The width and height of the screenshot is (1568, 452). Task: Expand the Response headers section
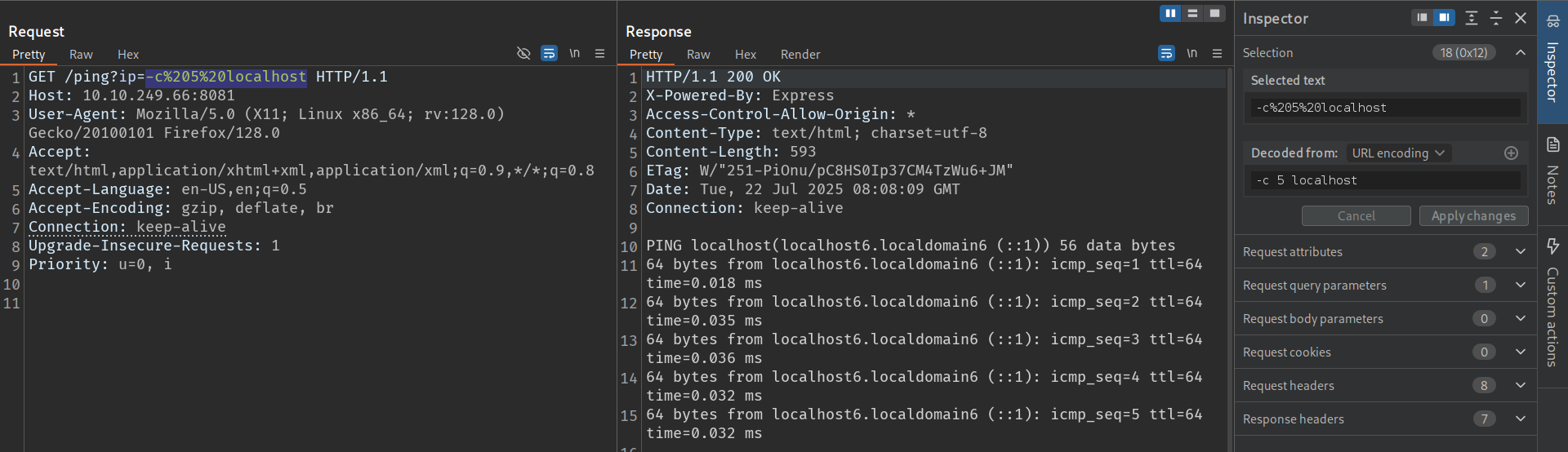[x=1520, y=419]
